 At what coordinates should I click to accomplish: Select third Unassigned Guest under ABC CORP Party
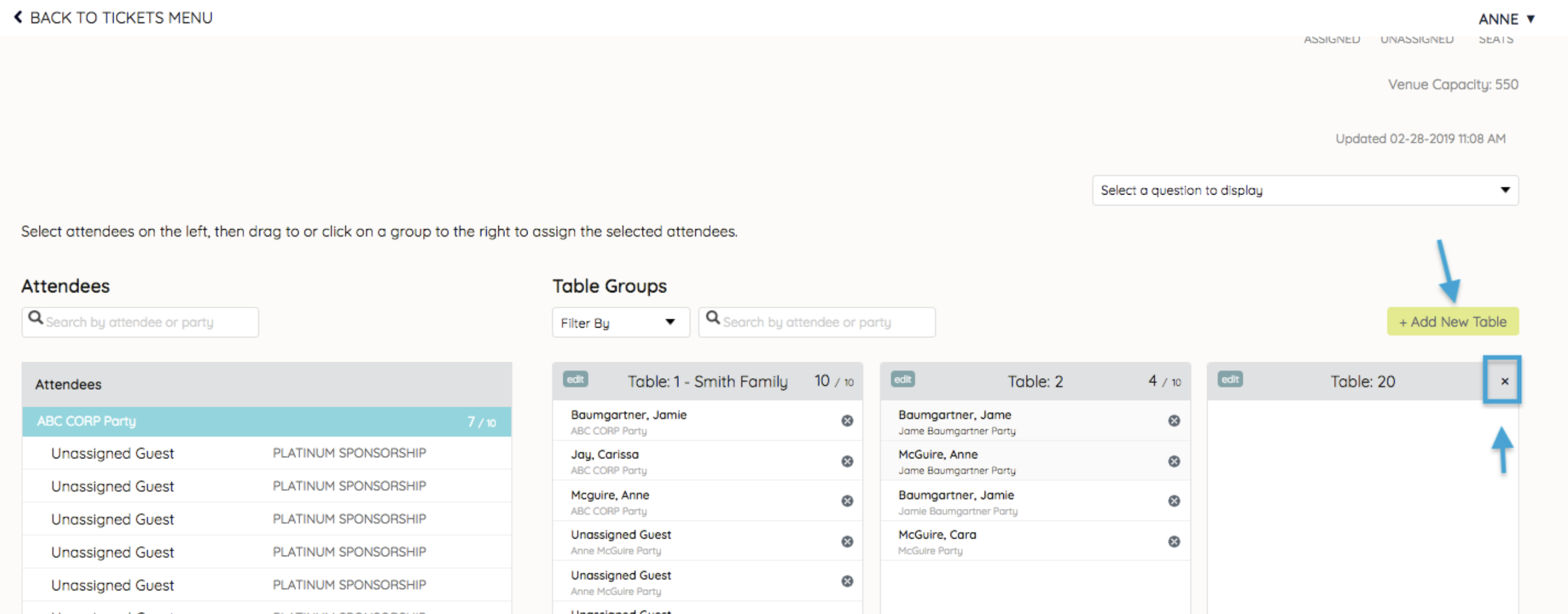click(x=267, y=519)
